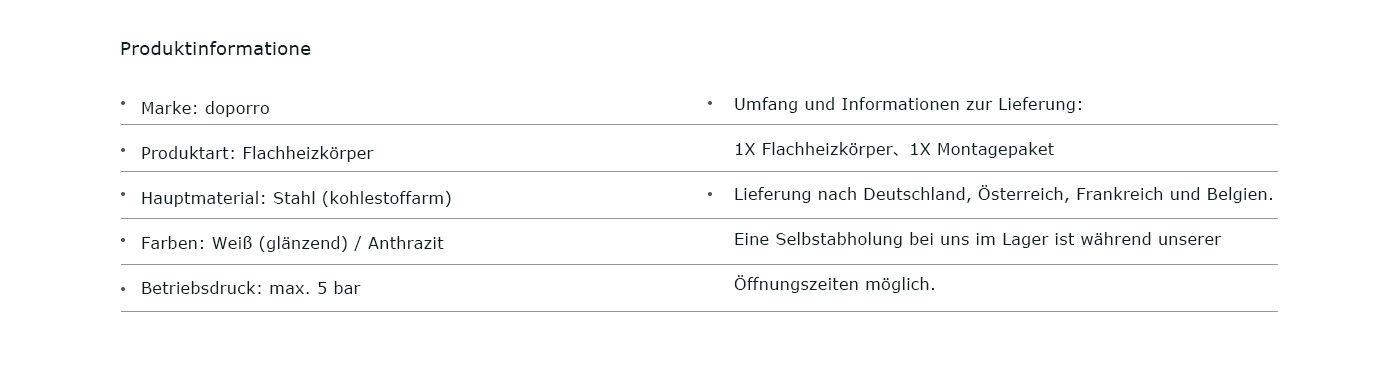Click bullet beside Umfang und Informationen
This screenshot has height=388, width=1400.
710,103
